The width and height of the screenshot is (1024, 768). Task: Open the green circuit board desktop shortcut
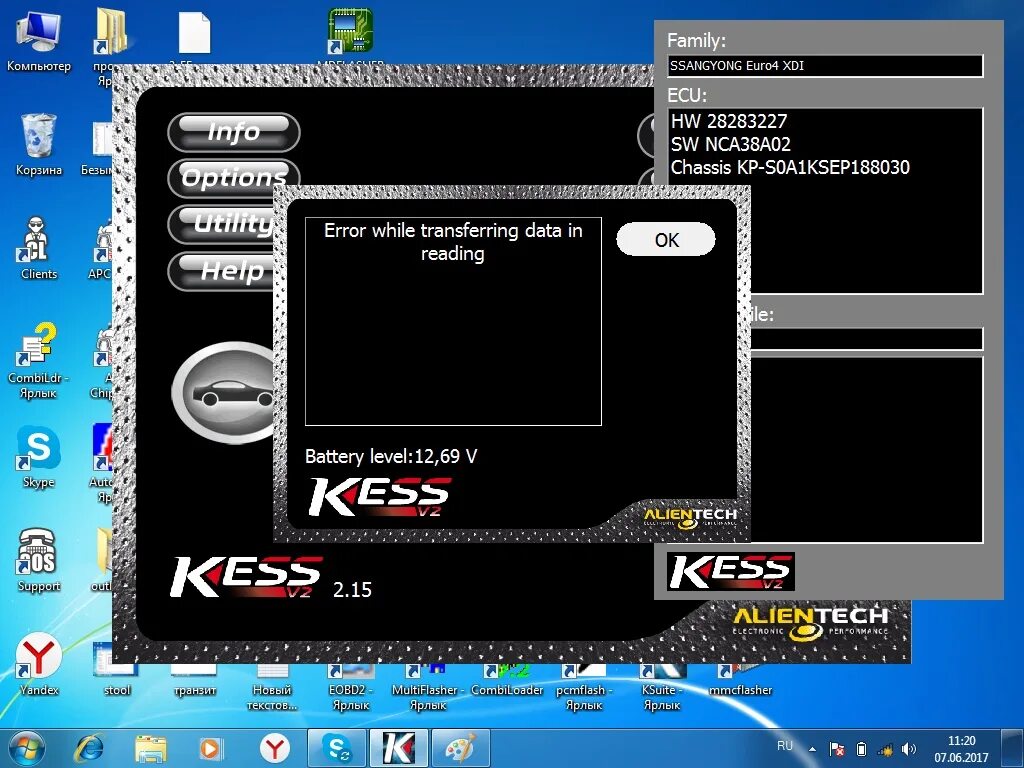point(350,31)
